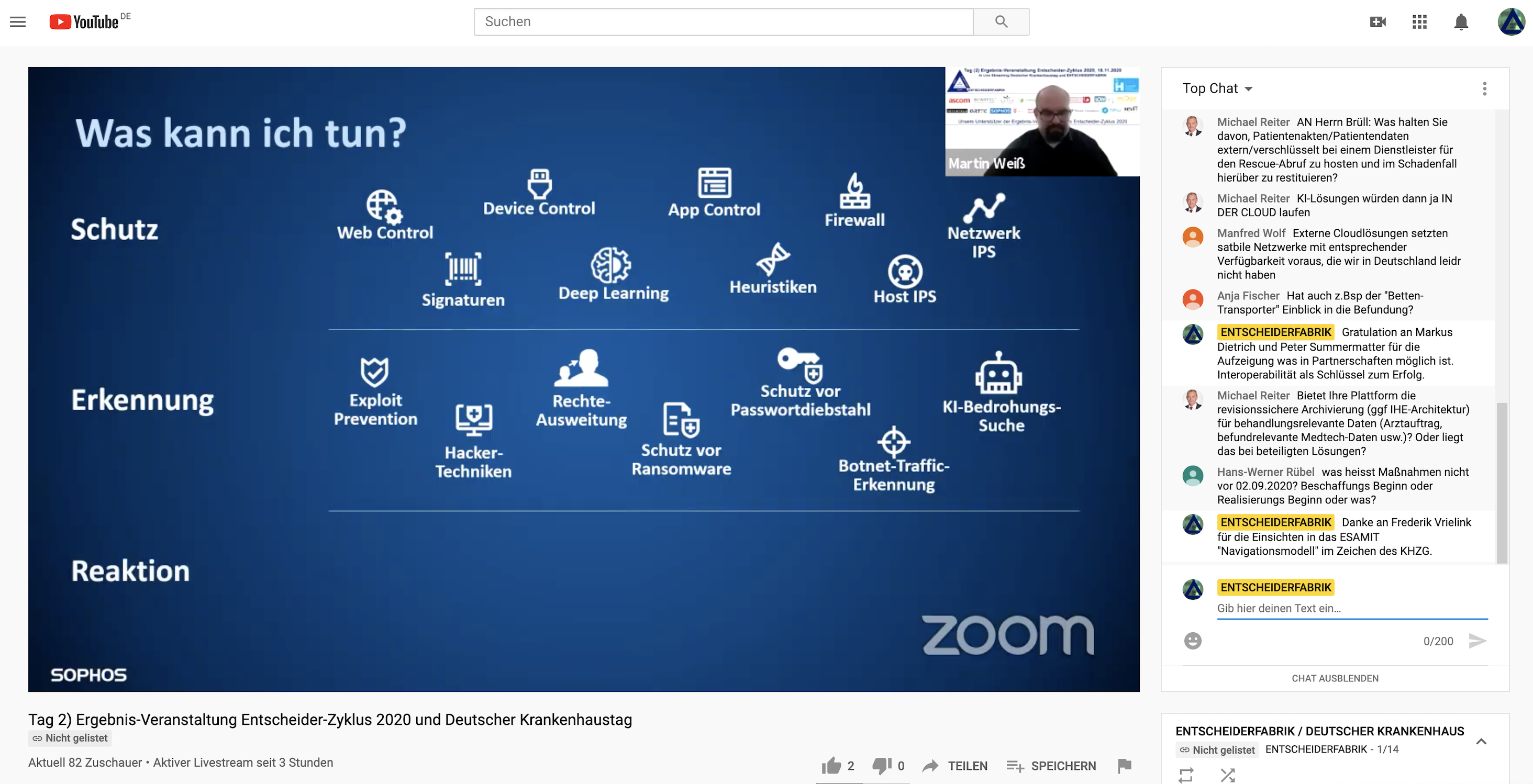Go to YouTube home via logo
The width and height of the screenshot is (1533, 784).
click(x=84, y=22)
